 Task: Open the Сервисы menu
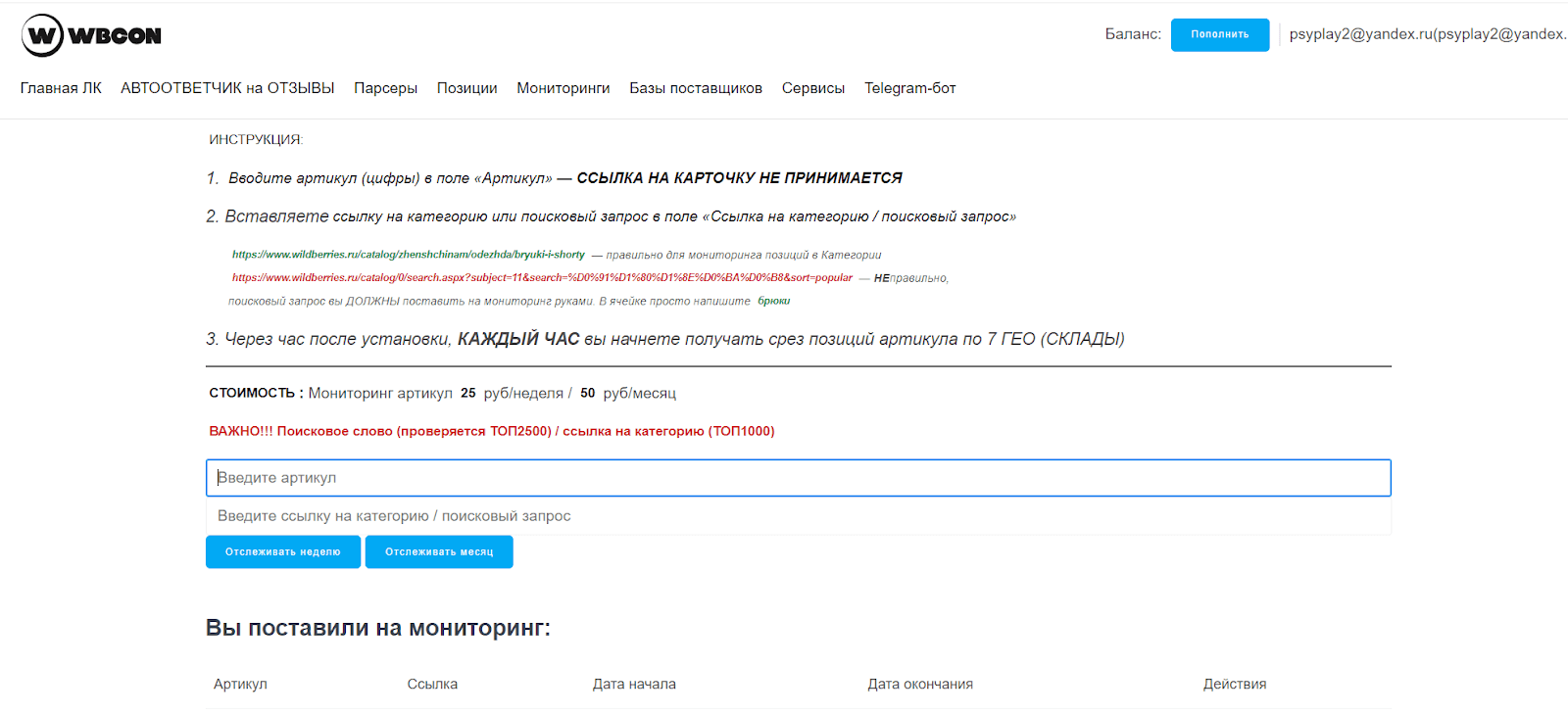[812, 88]
